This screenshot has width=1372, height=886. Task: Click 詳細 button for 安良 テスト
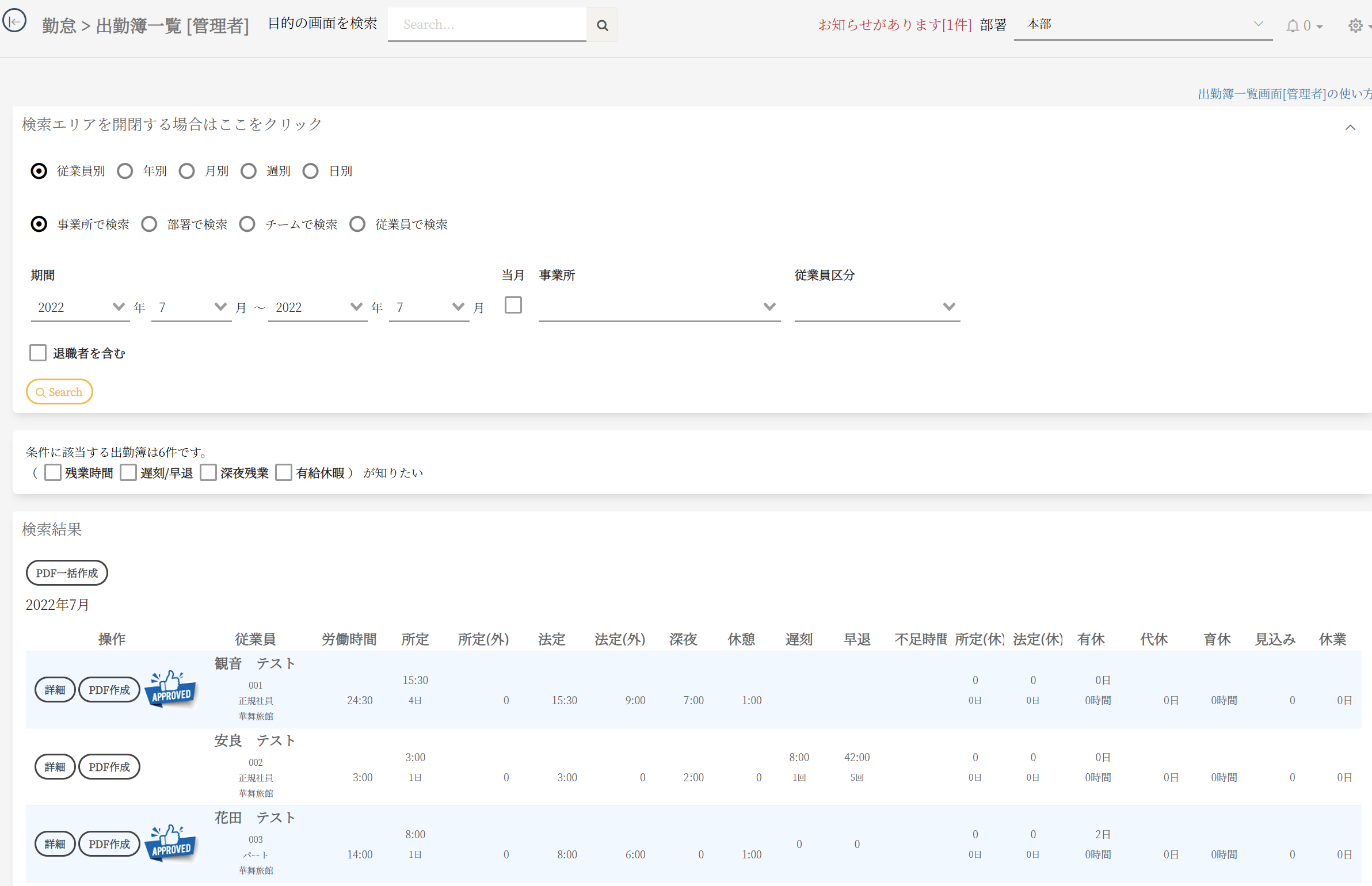click(x=55, y=766)
